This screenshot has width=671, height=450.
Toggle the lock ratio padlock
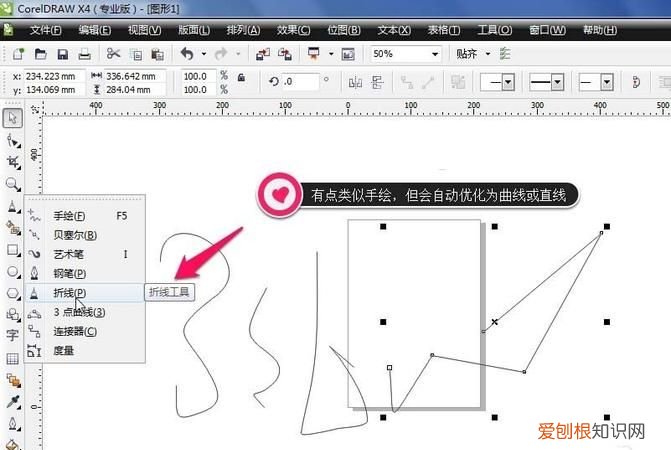[x=238, y=76]
